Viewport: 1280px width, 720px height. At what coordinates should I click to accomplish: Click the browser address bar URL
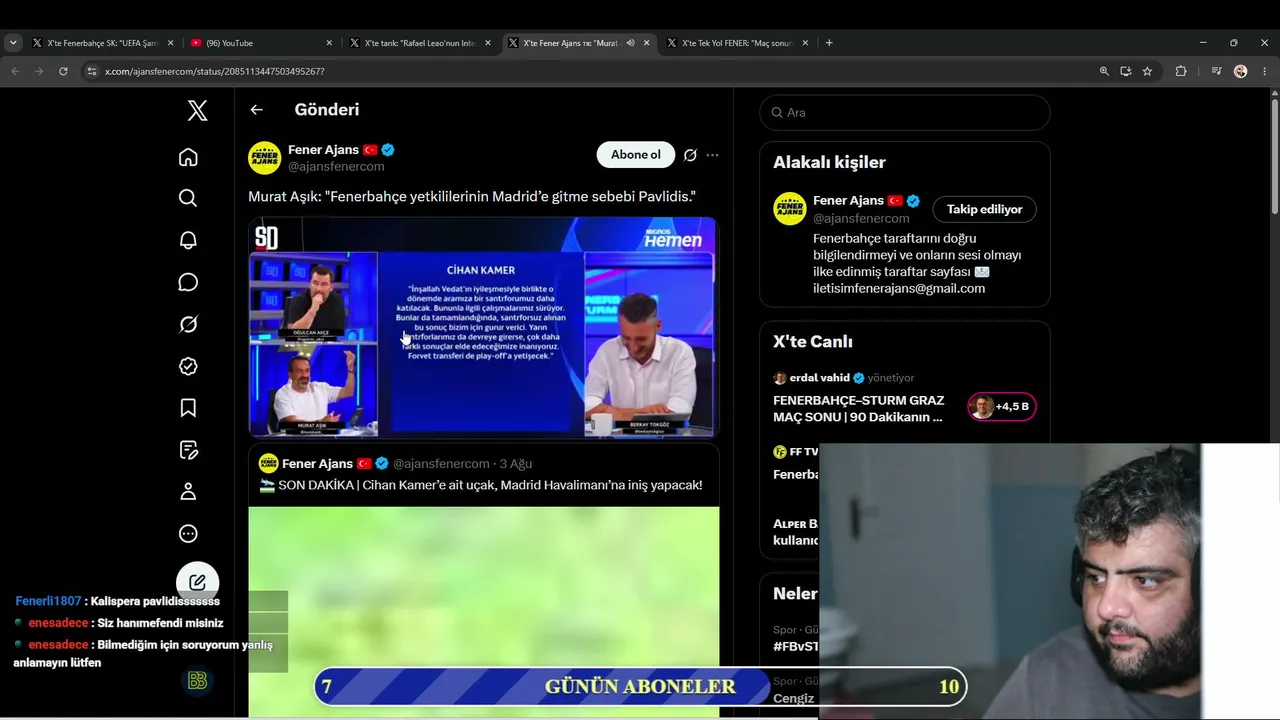(215, 71)
